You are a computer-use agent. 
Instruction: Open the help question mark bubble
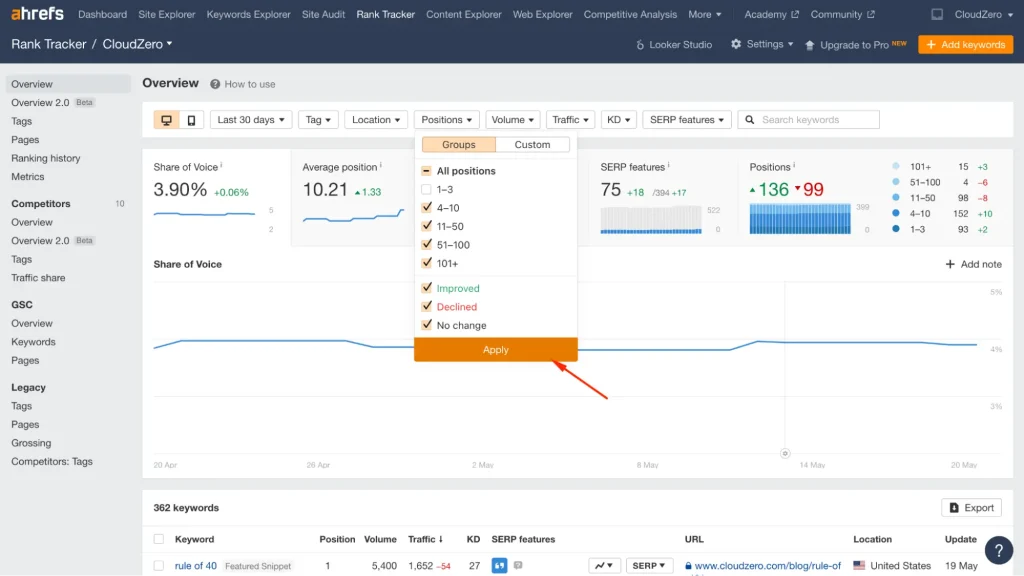coord(998,550)
